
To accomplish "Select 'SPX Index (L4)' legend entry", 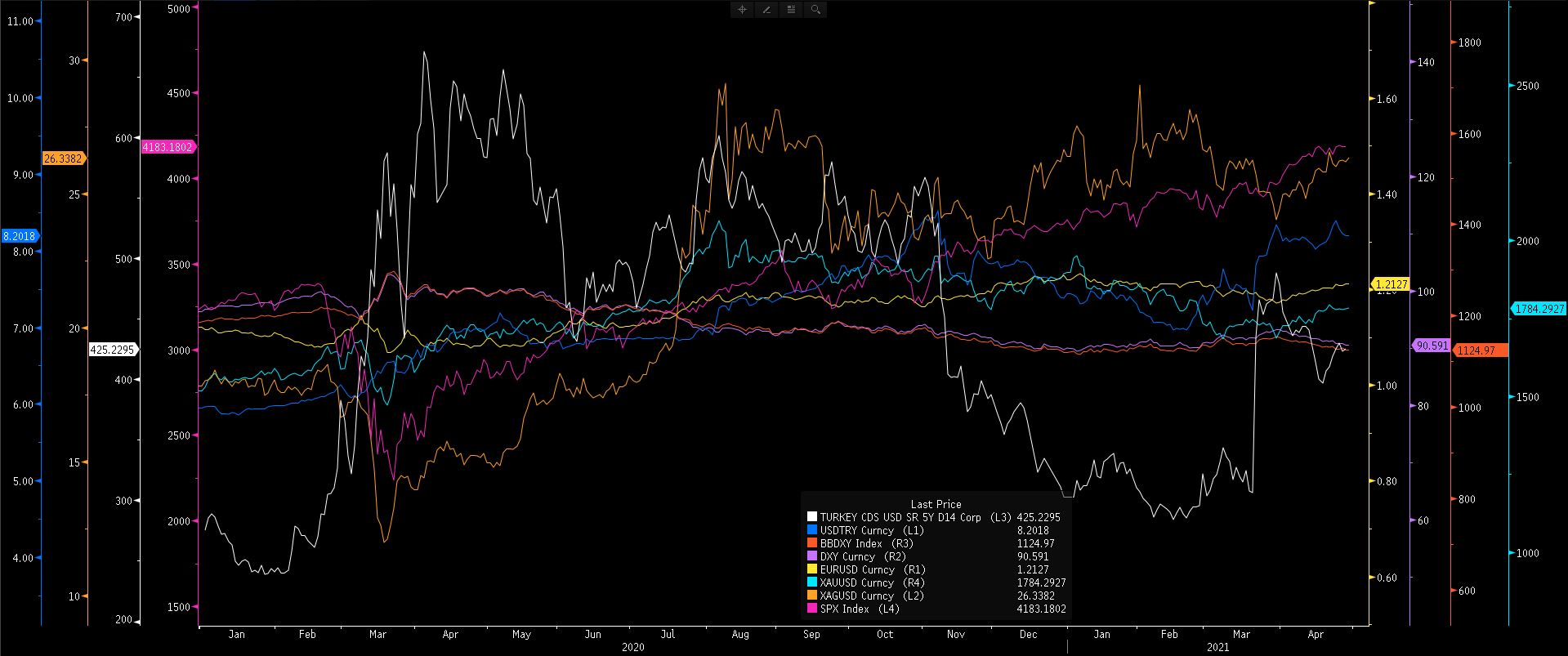I will 860,609.
